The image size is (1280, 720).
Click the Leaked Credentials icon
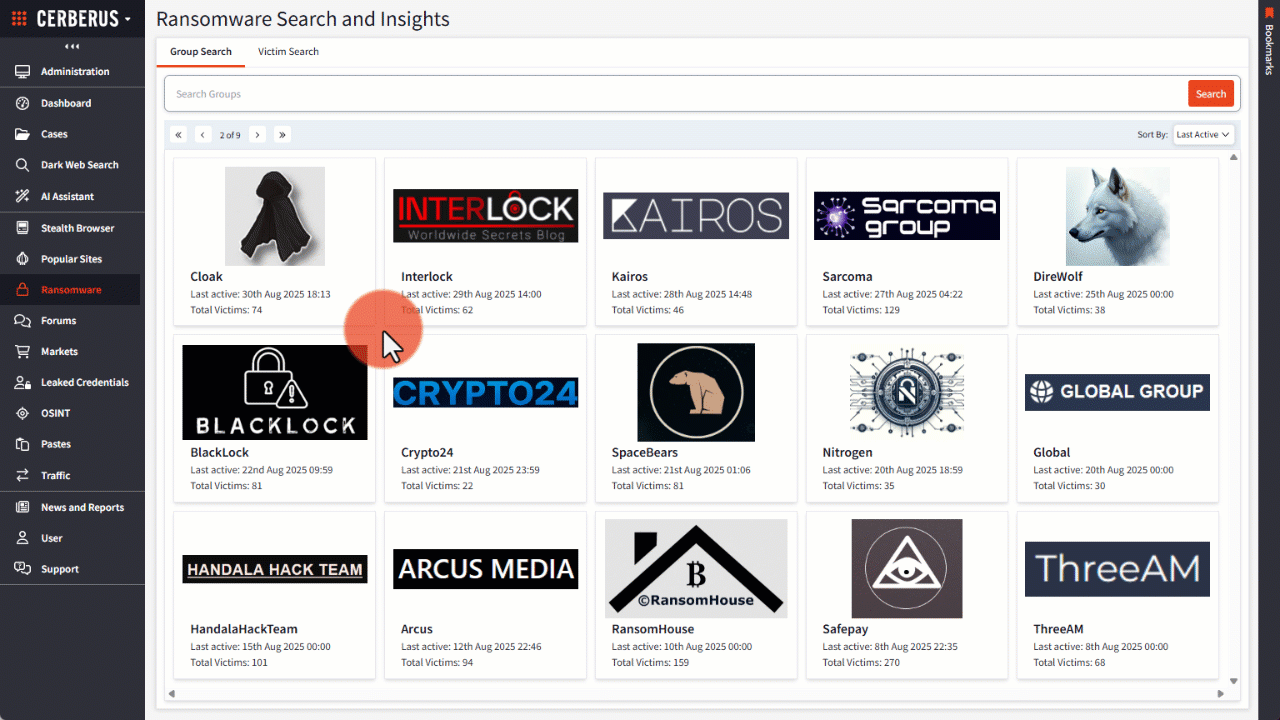[22, 383]
